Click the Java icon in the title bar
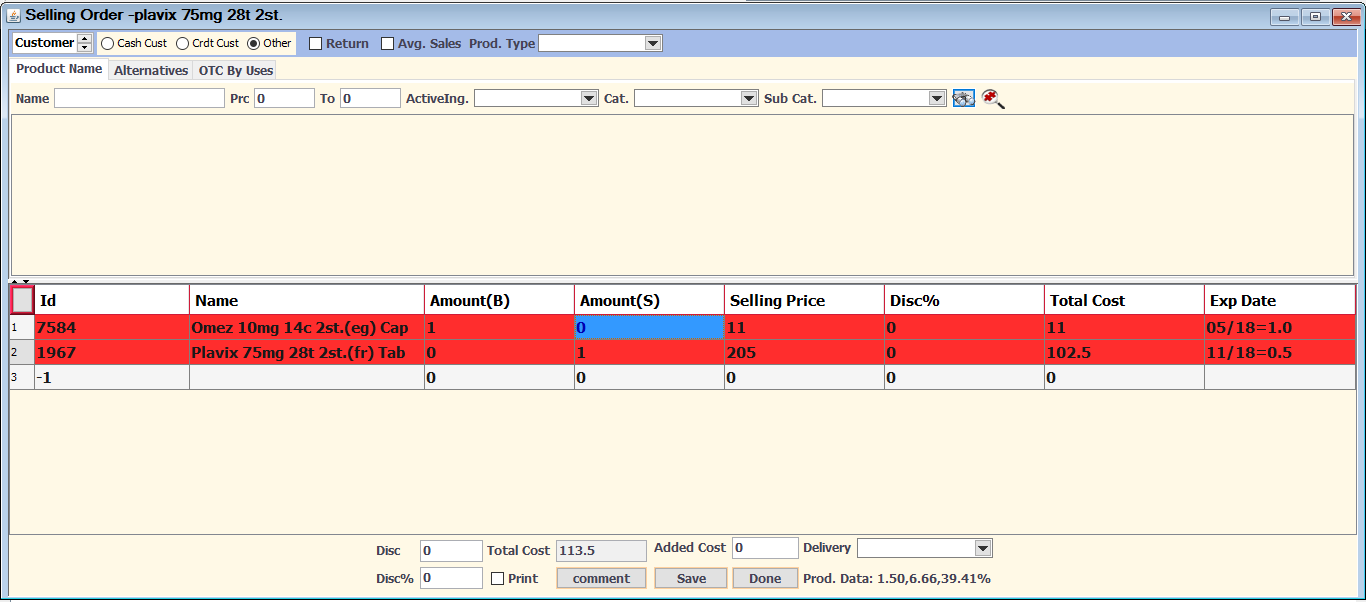 pos(14,15)
